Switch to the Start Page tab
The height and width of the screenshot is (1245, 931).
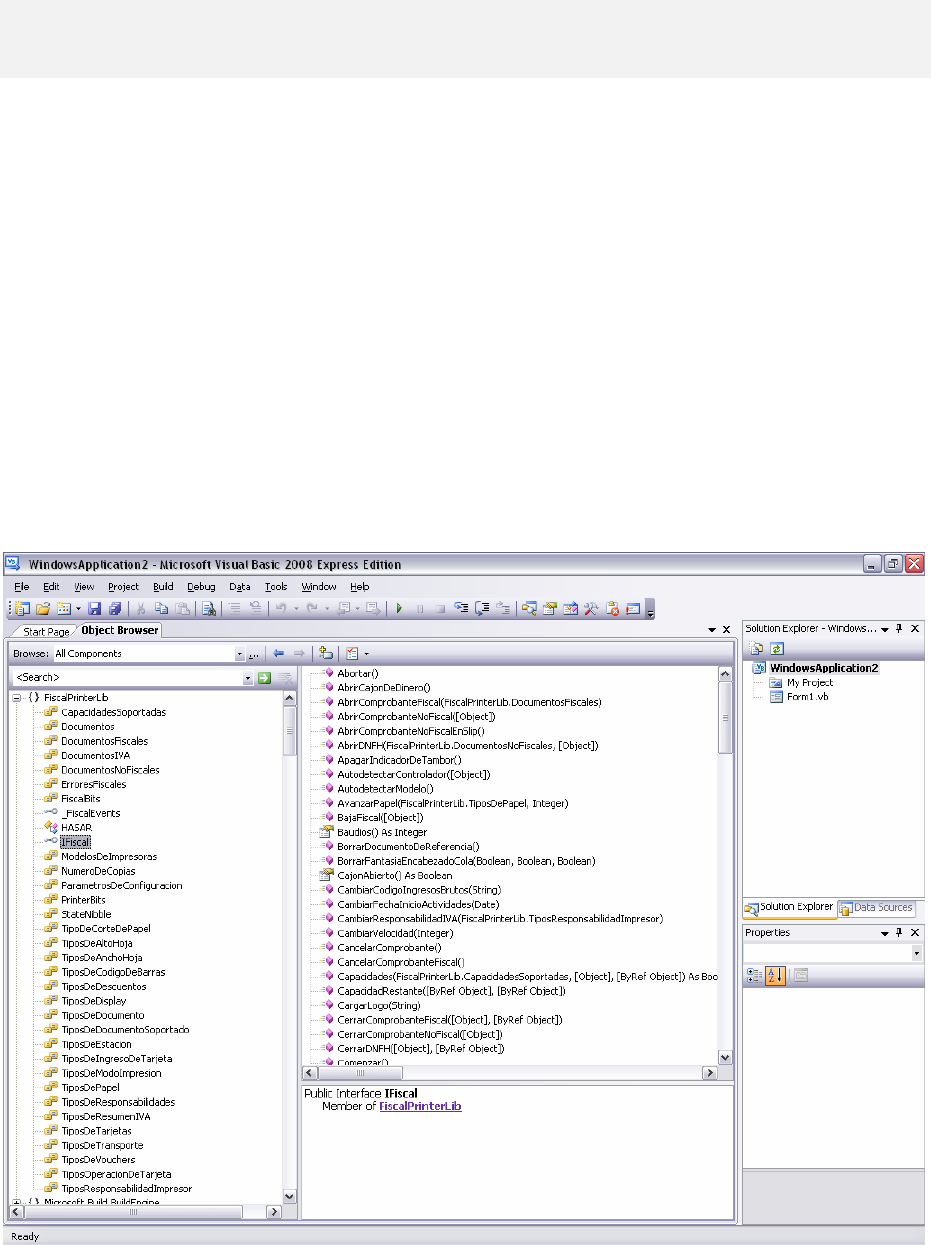pos(46,631)
